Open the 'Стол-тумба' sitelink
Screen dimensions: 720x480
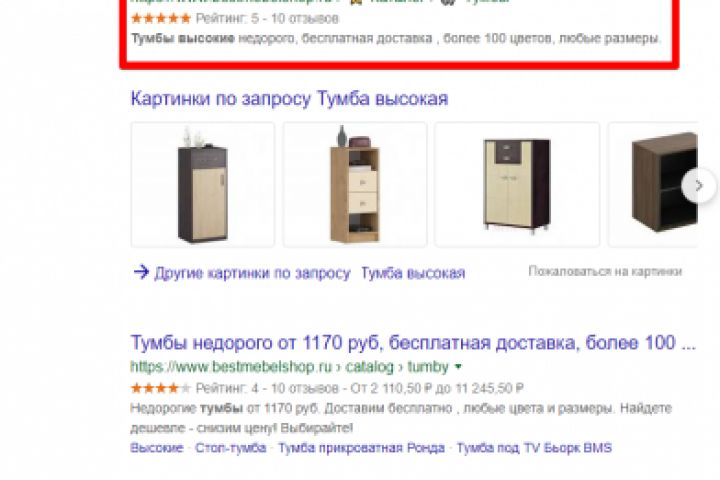point(231,448)
